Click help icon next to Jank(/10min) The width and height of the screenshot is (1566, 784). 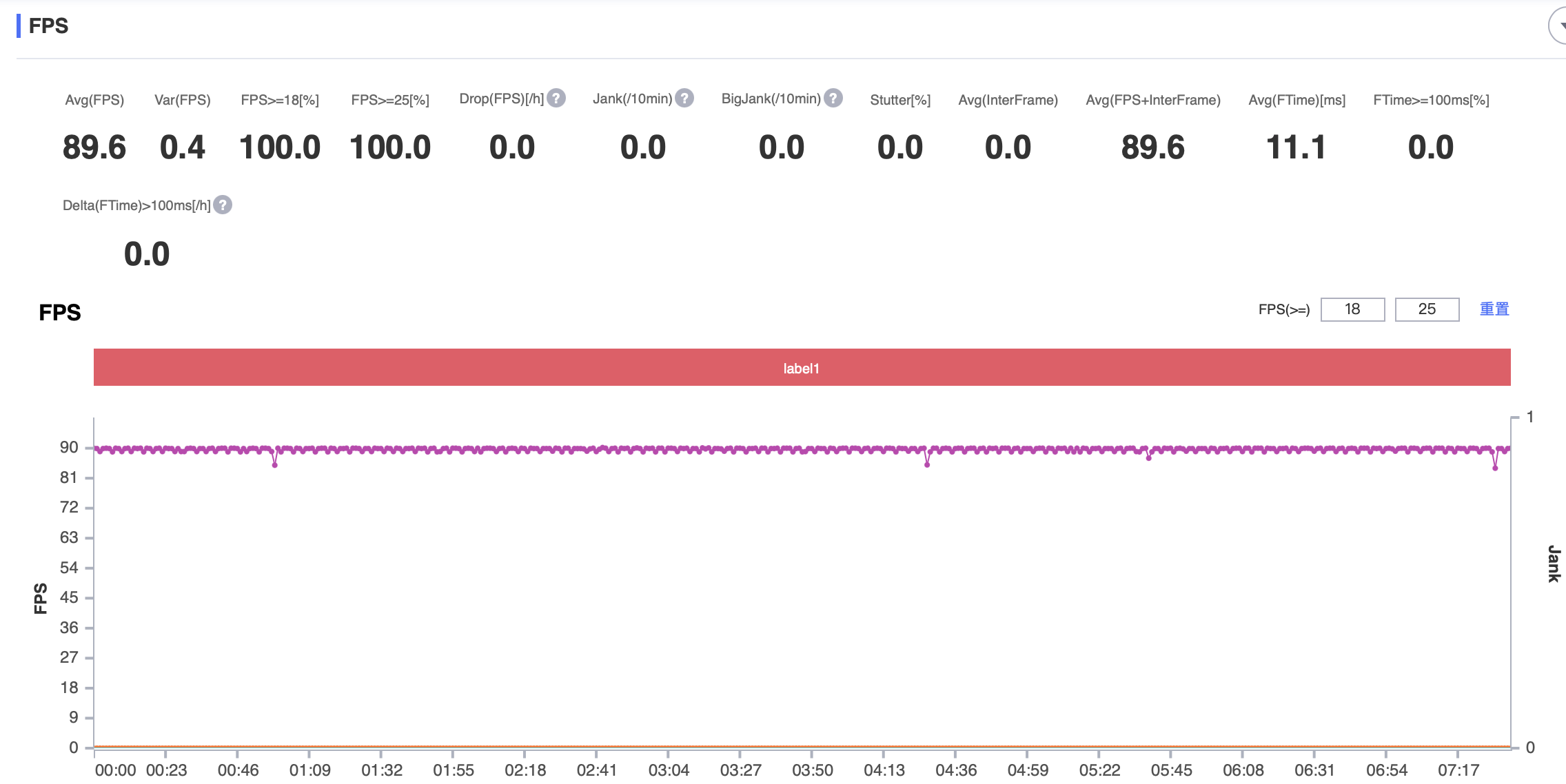point(684,99)
